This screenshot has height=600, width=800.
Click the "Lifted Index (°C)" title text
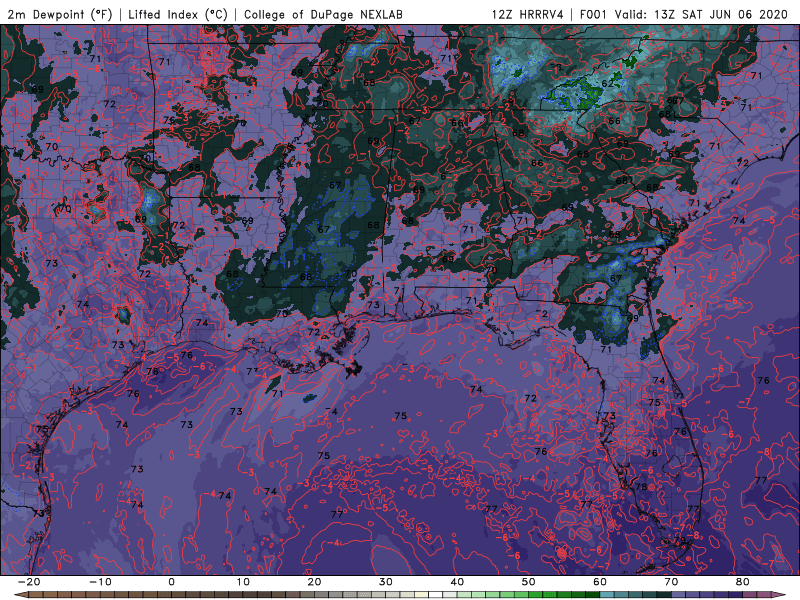pos(178,14)
